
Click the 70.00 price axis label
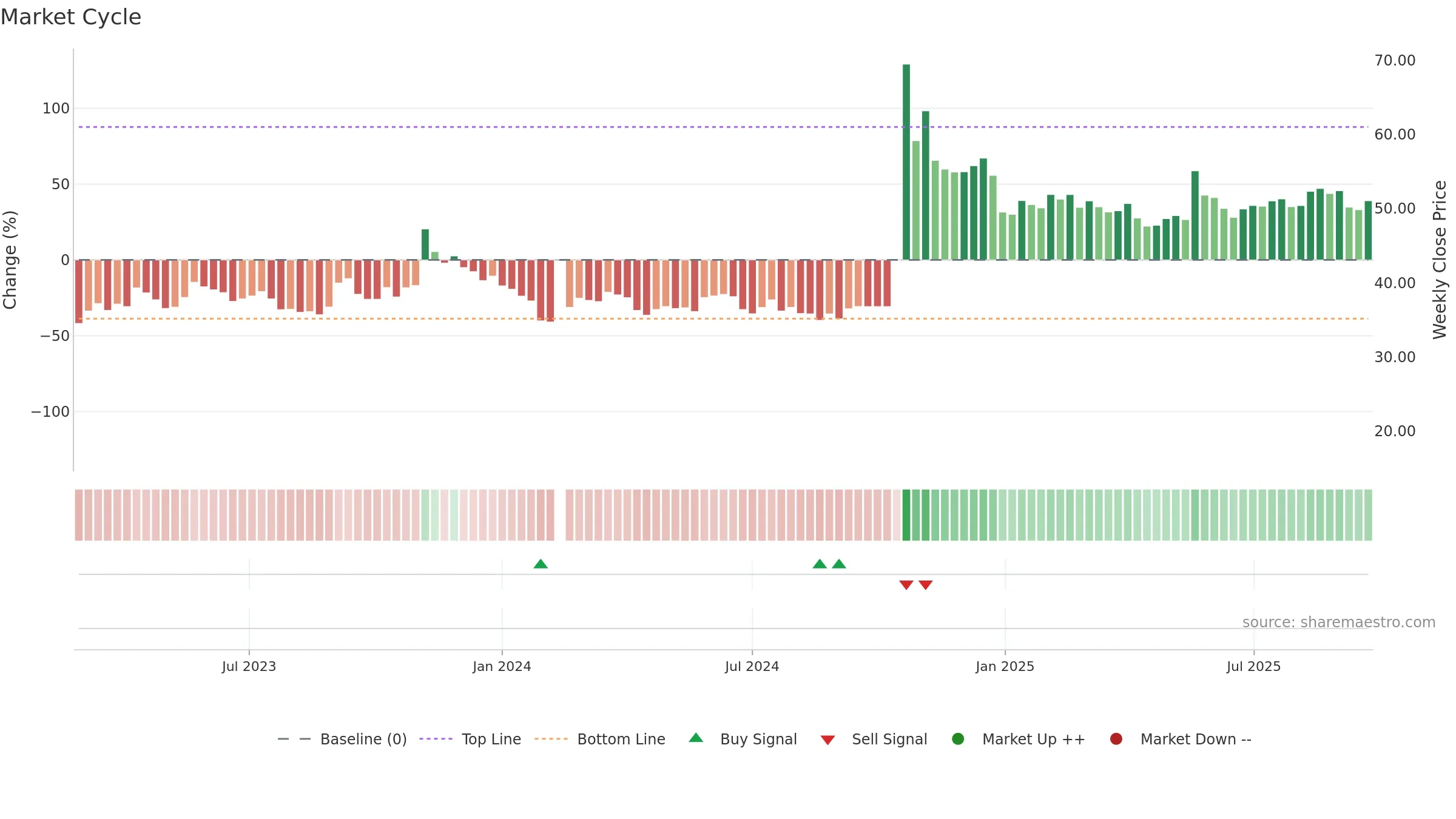pos(1395,61)
